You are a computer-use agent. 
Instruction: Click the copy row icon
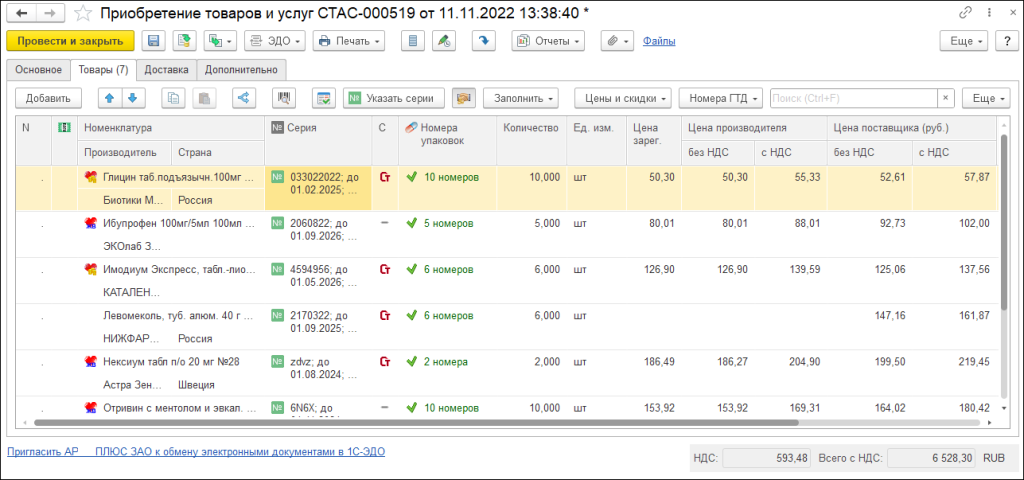[x=175, y=98]
